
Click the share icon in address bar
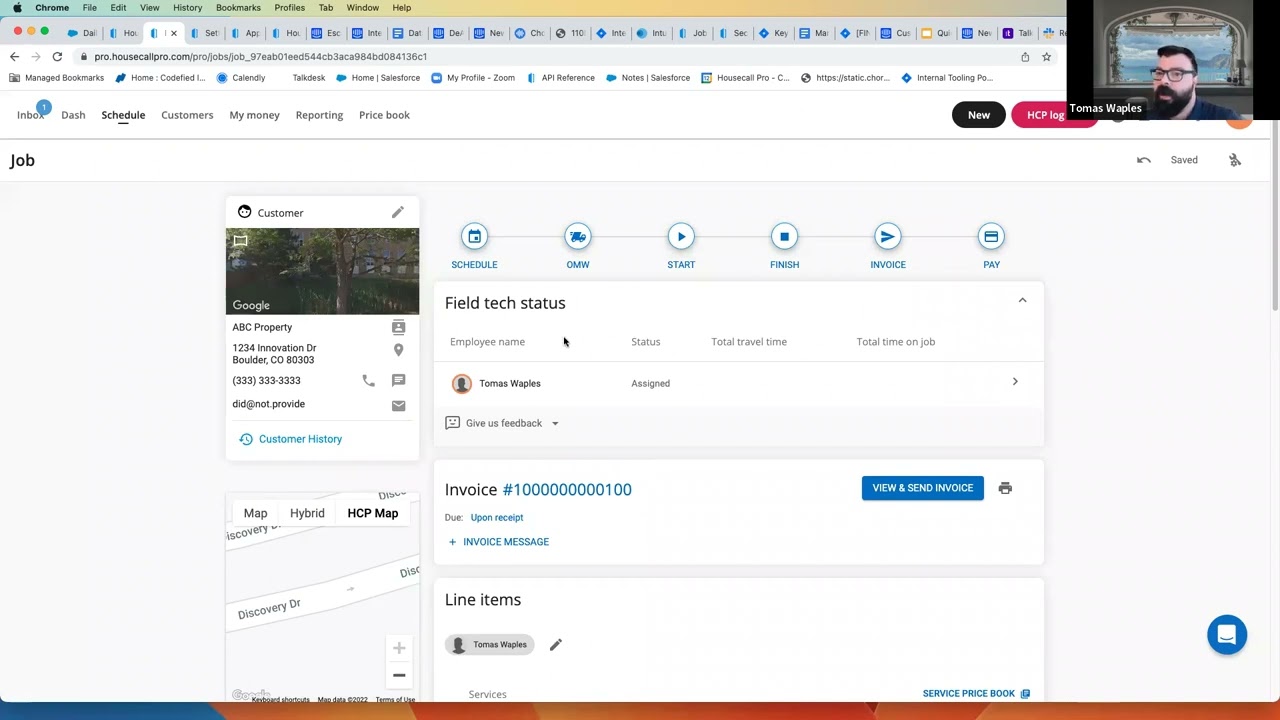(1025, 57)
